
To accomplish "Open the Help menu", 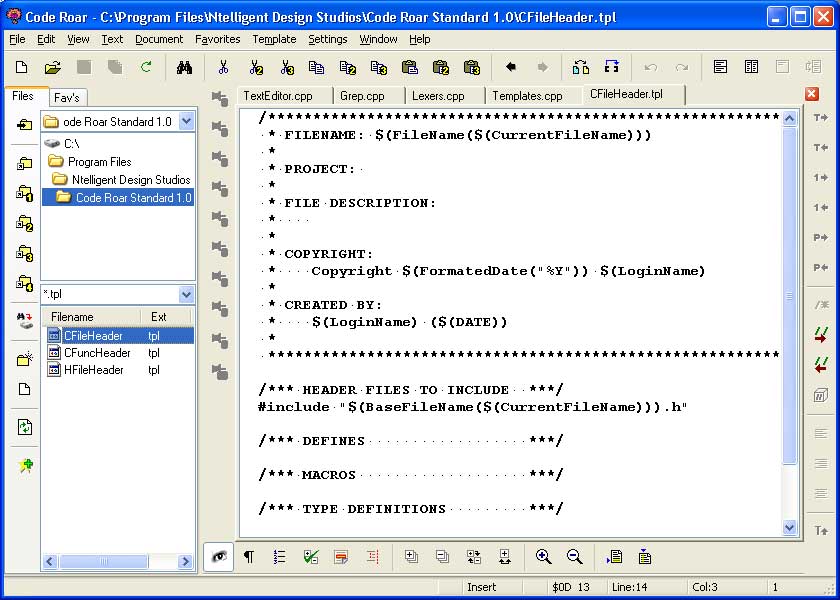I will tap(419, 39).
